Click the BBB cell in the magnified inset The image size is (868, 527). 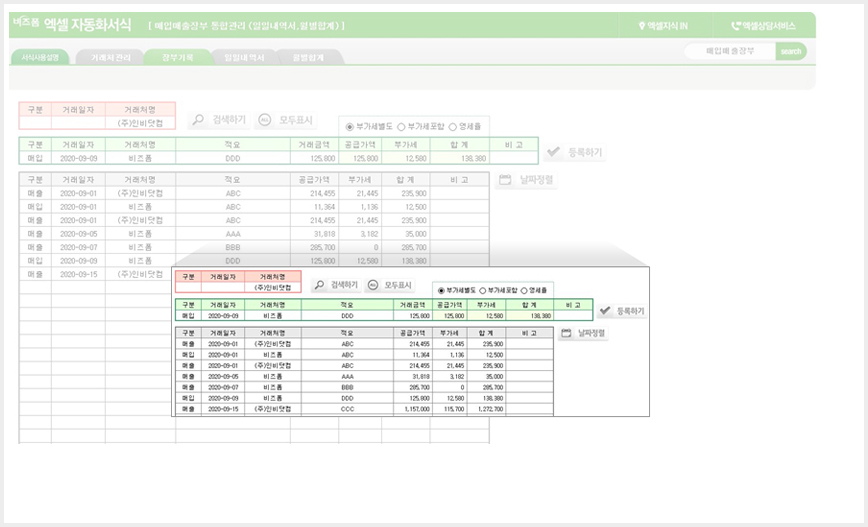coord(347,388)
